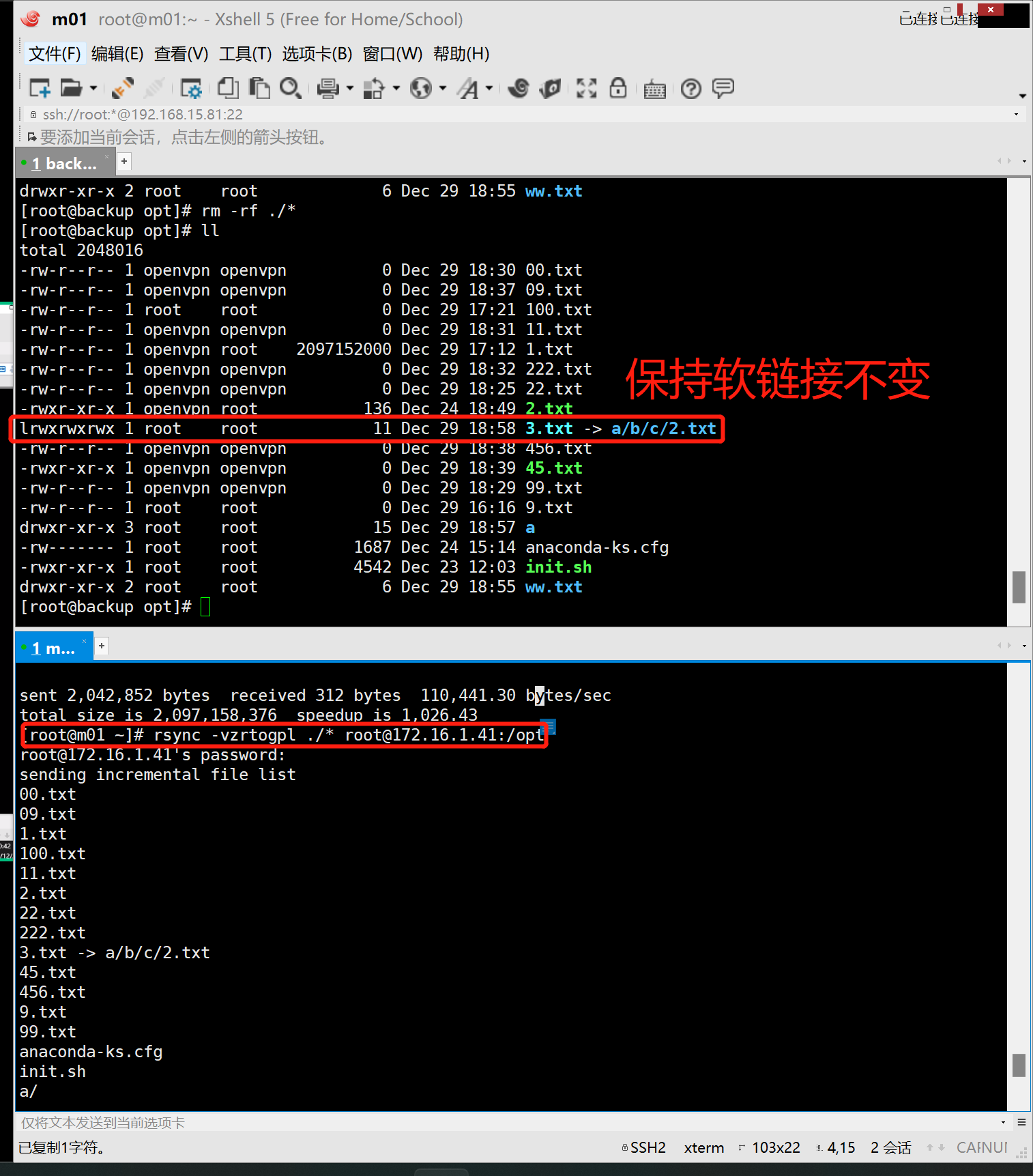Launch Xftp swirl icon
The image size is (1033, 1176).
click(519, 88)
